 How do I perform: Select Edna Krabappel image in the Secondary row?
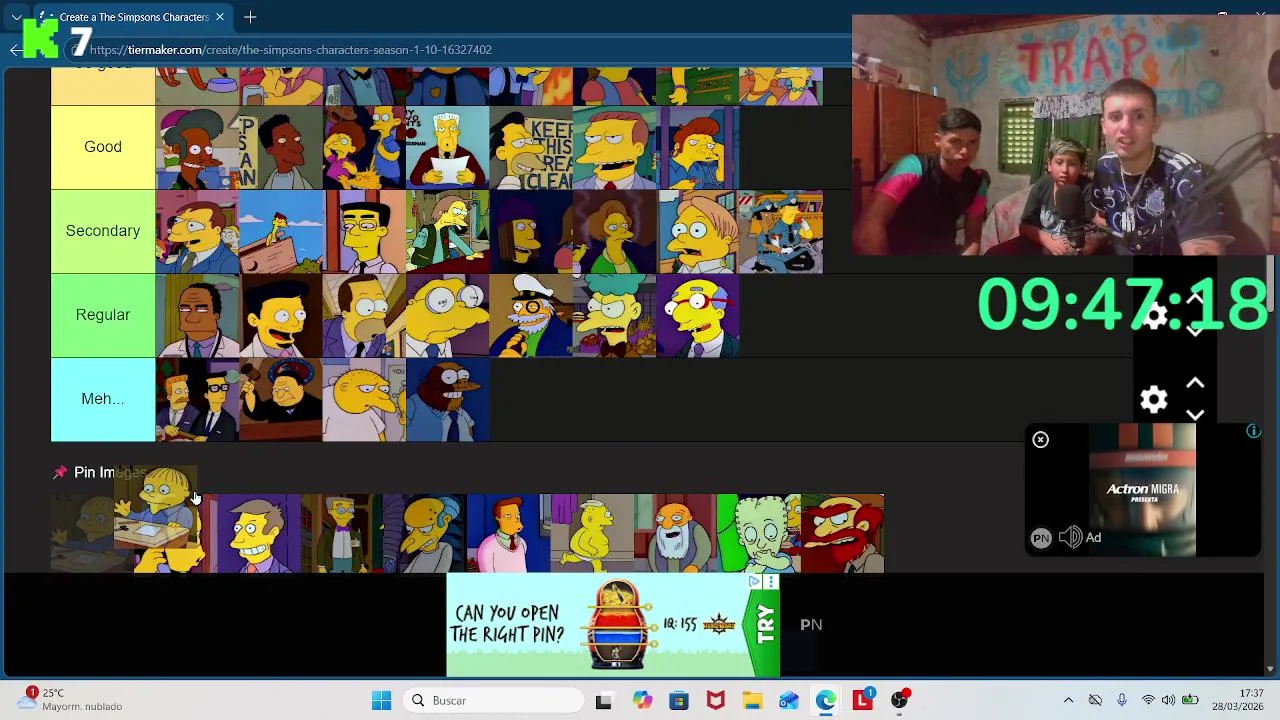coord(615,231)
